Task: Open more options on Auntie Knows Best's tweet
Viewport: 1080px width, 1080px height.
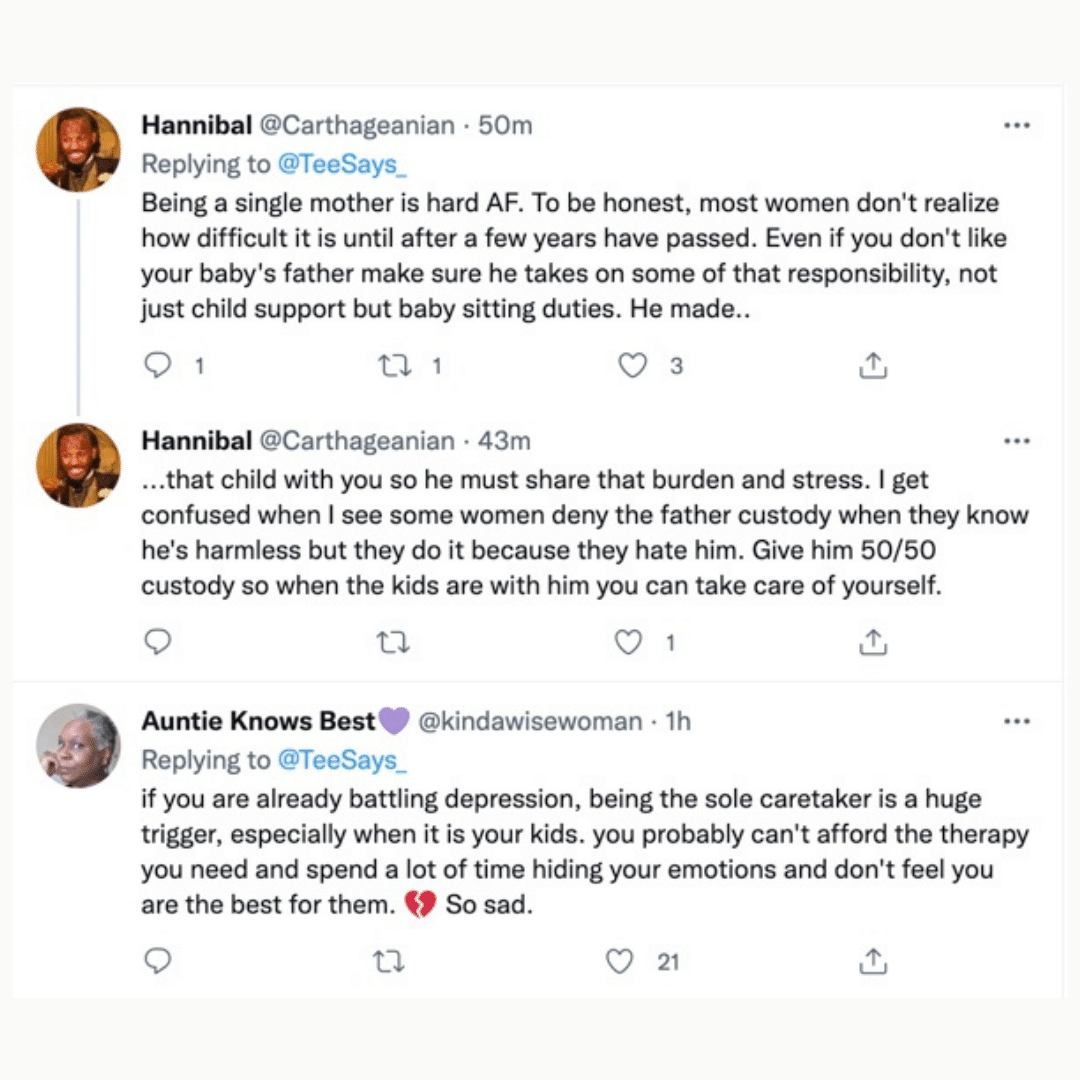Action: tap(1016, 721)
